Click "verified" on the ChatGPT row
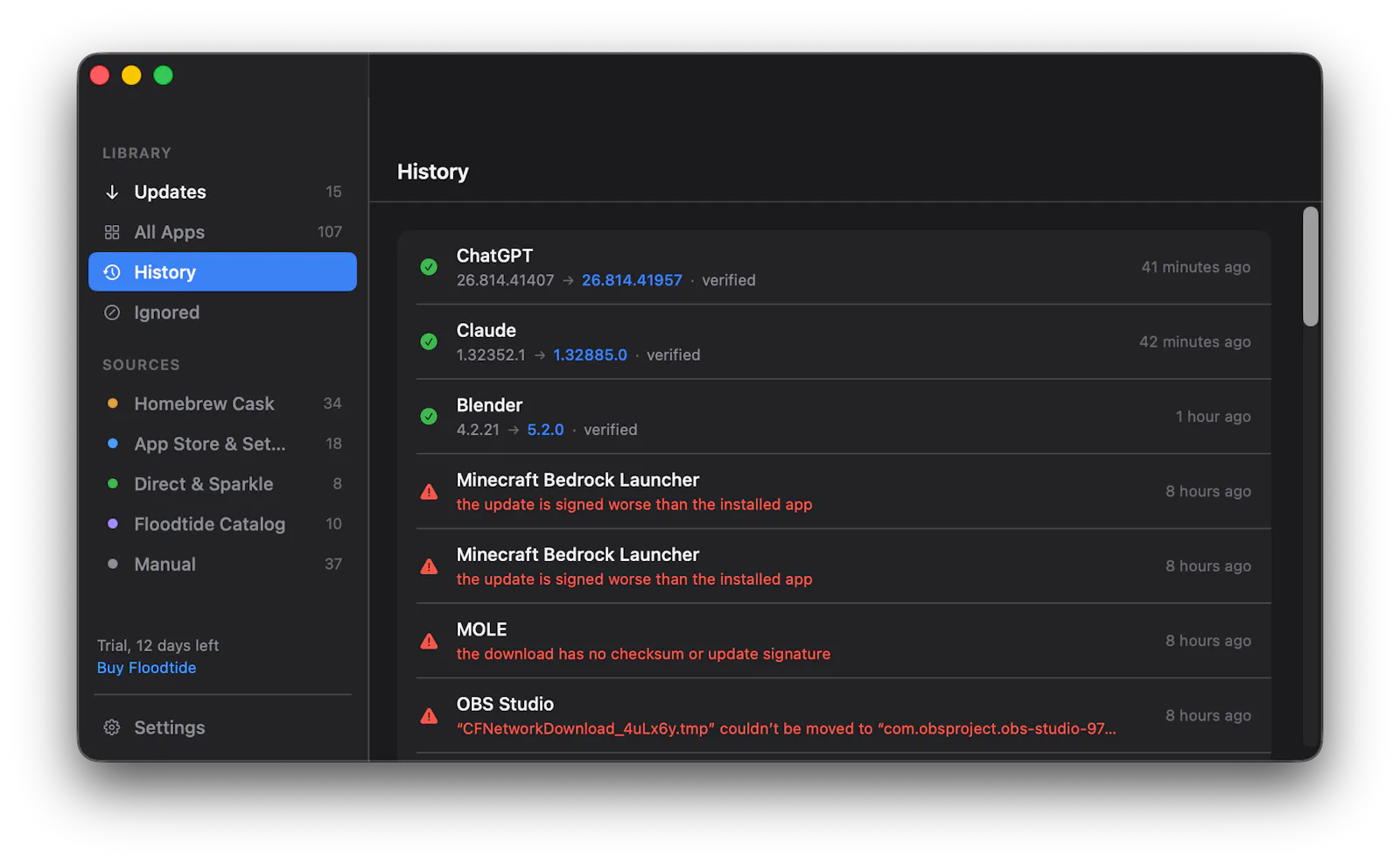1400x864 pixels. [729, 280]
